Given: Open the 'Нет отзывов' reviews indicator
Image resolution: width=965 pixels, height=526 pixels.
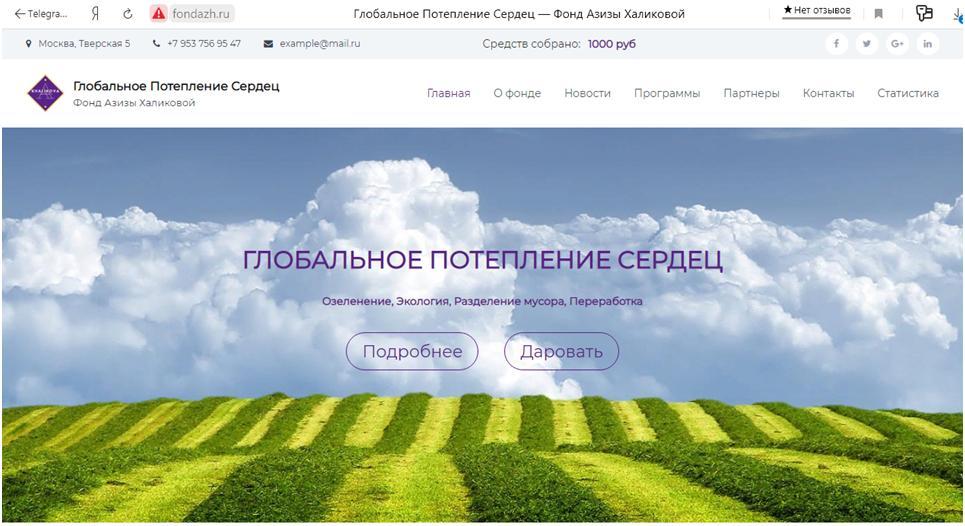Looking at the screenshot, I should pos(817,10).
